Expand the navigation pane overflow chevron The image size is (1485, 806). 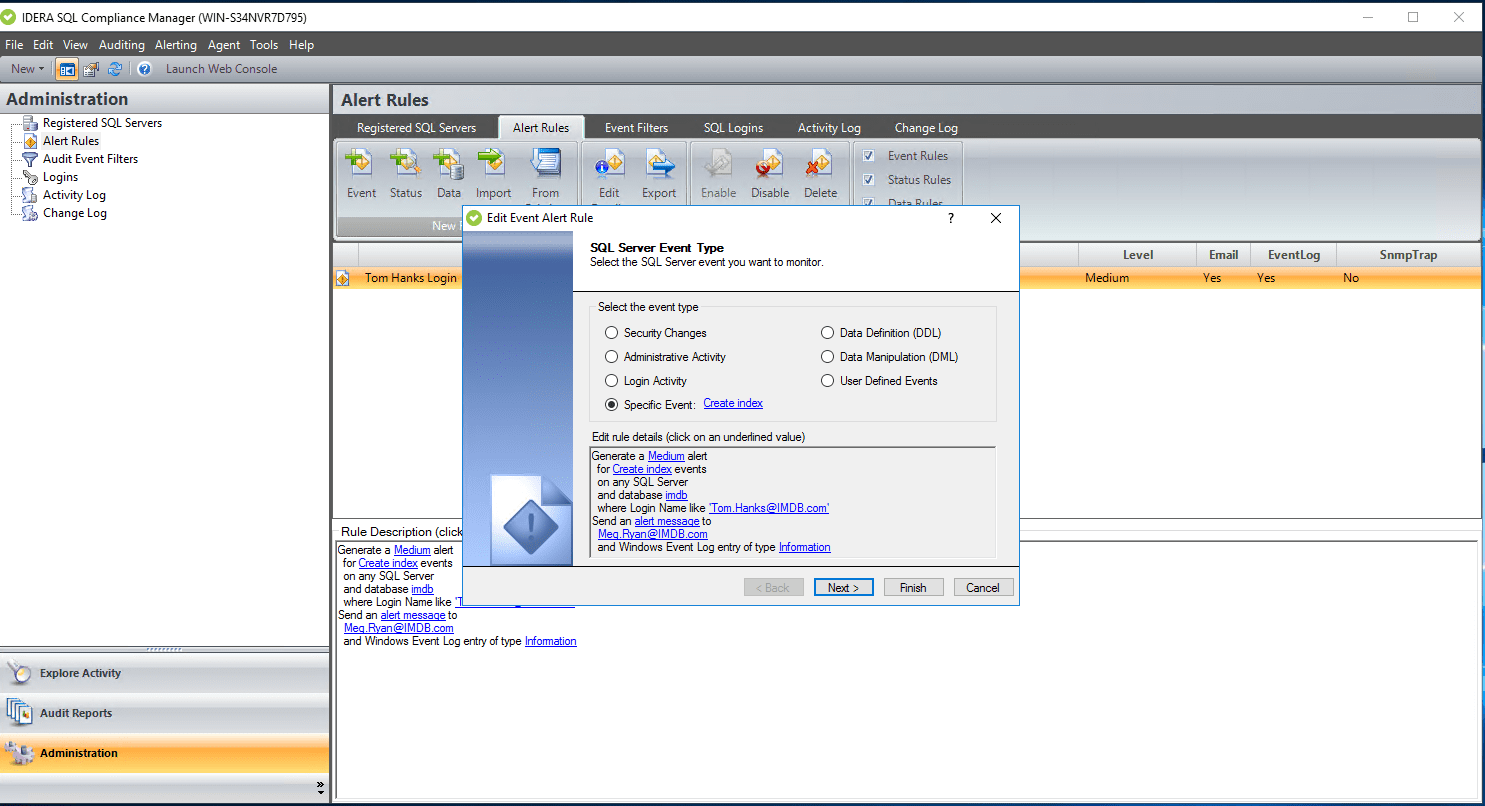coord(321,788)
